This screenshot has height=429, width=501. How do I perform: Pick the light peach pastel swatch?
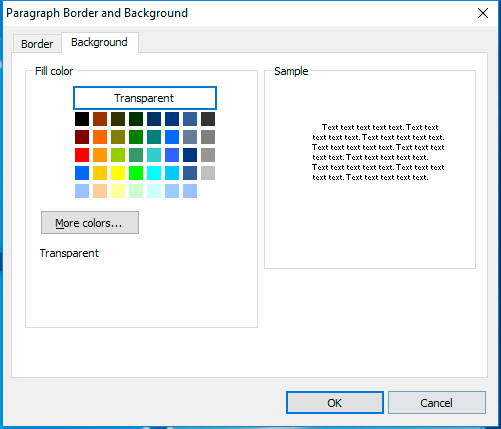[100, 191]
